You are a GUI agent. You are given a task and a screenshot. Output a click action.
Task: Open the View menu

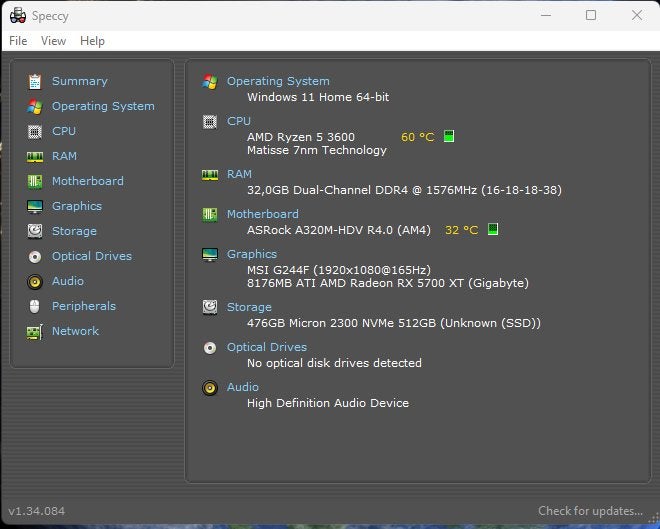53,41
